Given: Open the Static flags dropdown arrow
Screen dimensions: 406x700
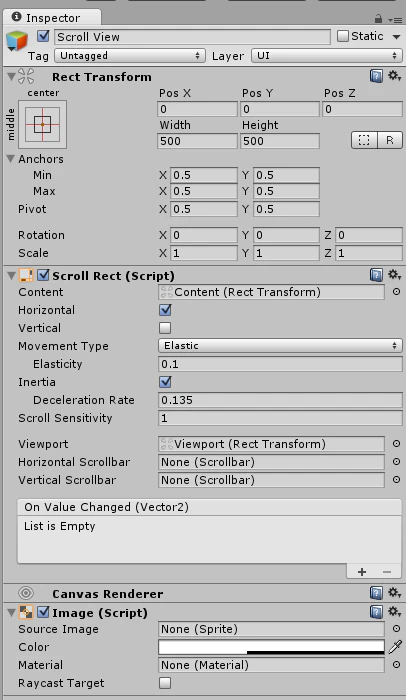Looking at the screenshot, I should point(396,37).
